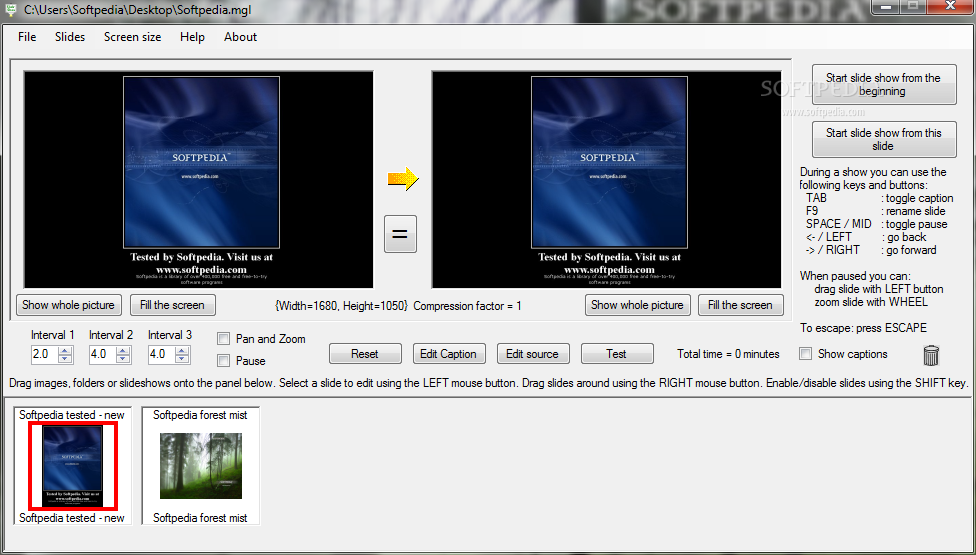The image size is (976, 555).
Task: Click Show whole picture under left preview
Action: click(68, 305)
